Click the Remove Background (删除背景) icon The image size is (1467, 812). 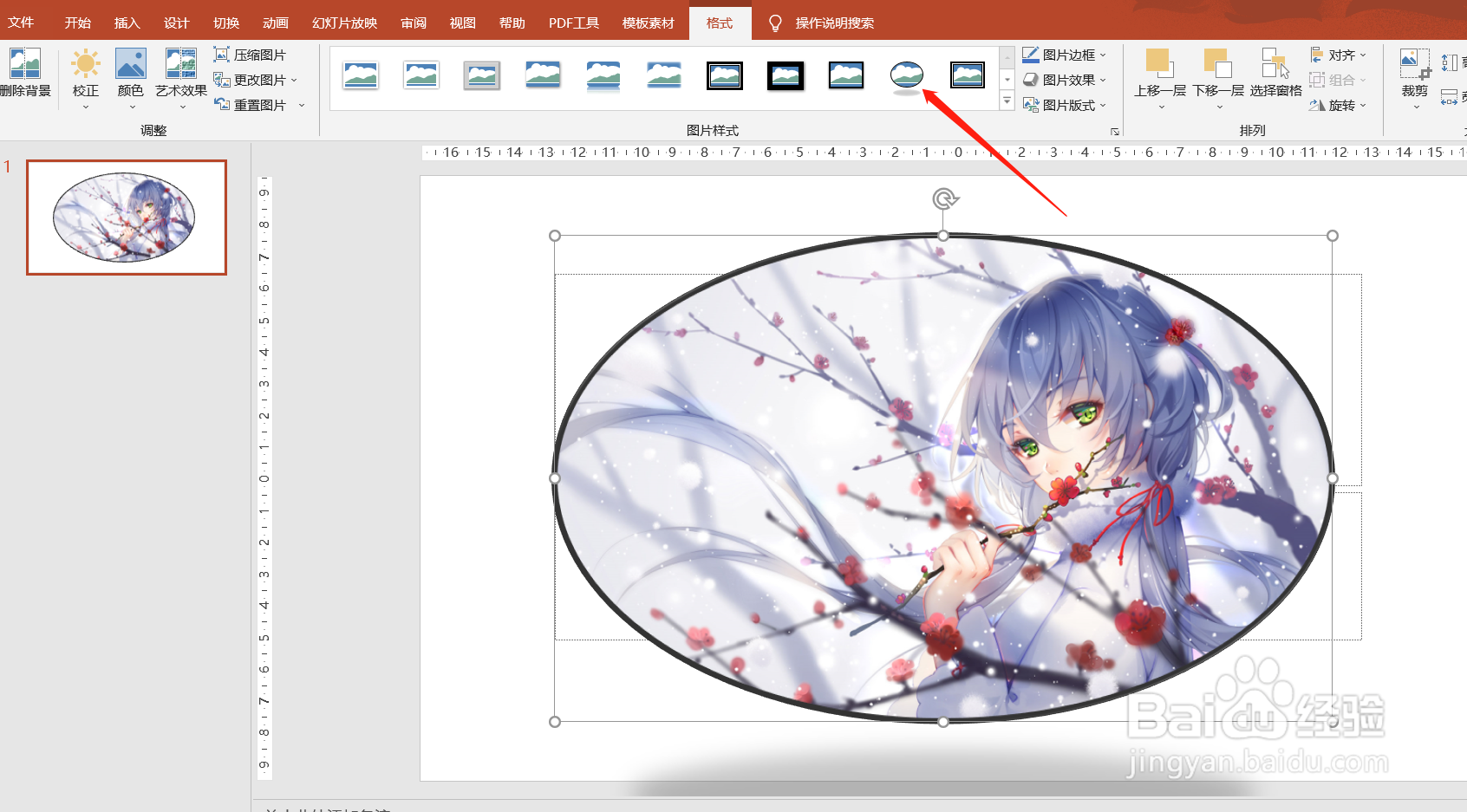pos(24,64)
